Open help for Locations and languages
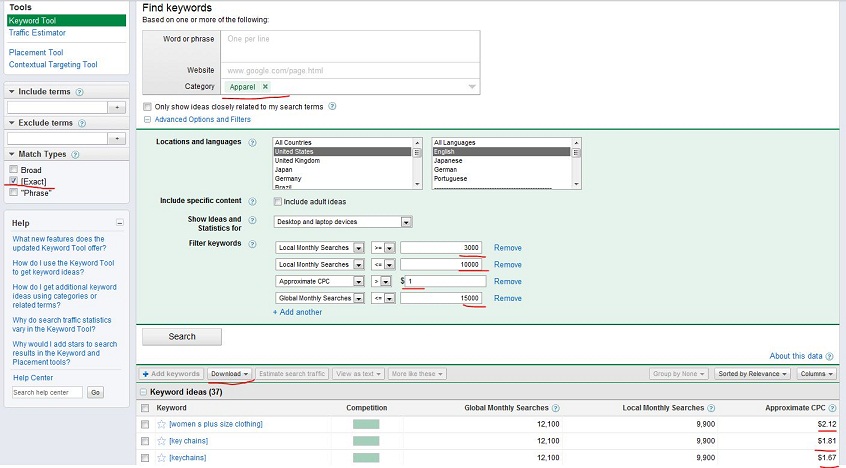 pos(252,143)
